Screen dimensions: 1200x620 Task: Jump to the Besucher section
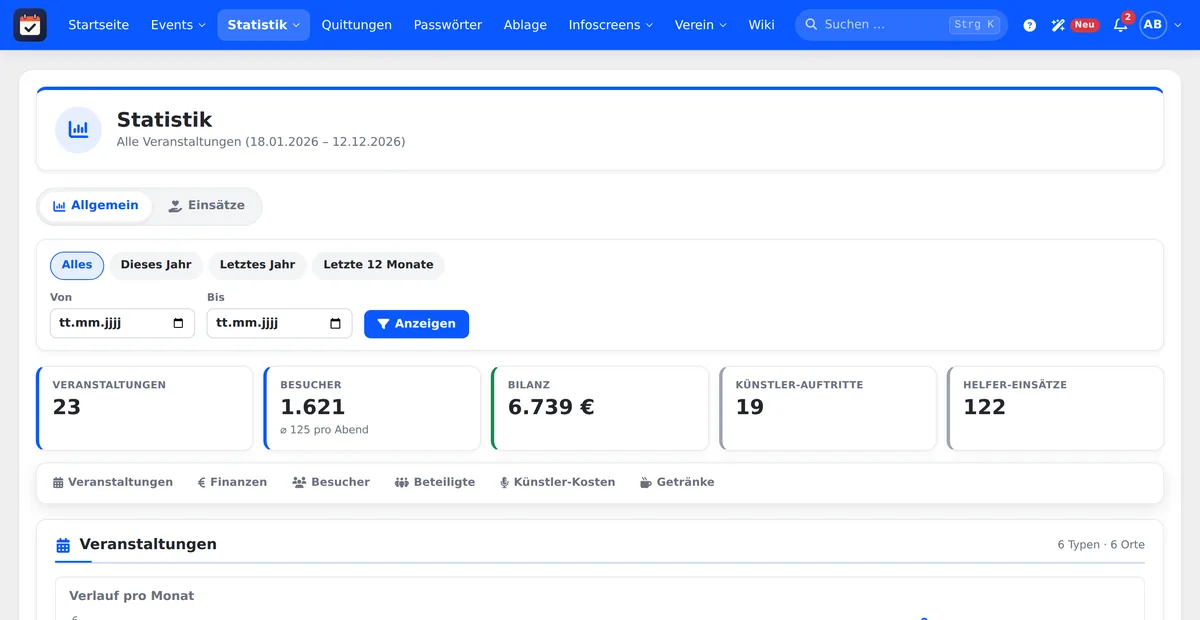pos(331,482)
